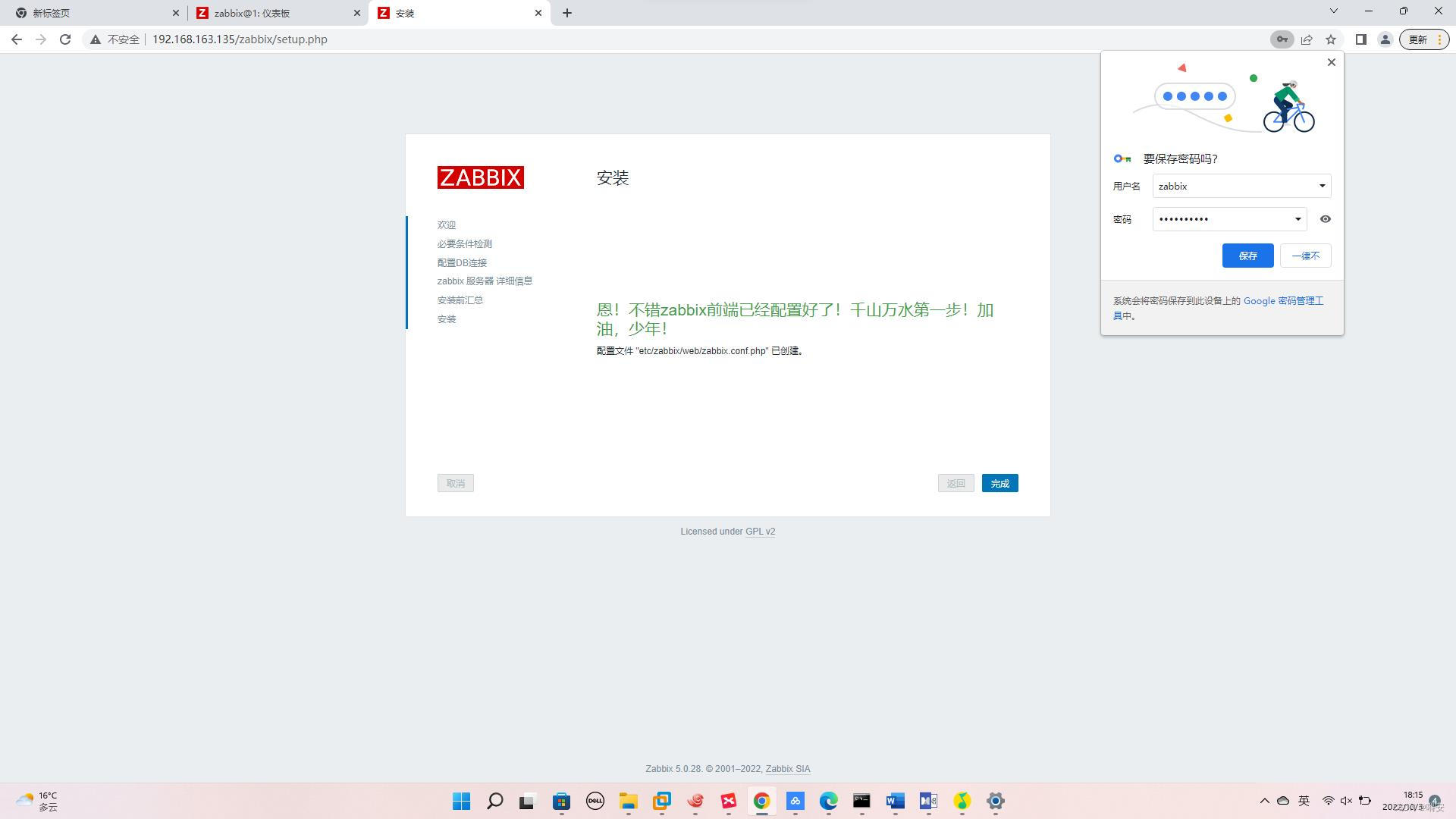Open the password dropdown arrow
Image resolution: width=1456 pixels, height=819 pixels.
(1298, 219)
